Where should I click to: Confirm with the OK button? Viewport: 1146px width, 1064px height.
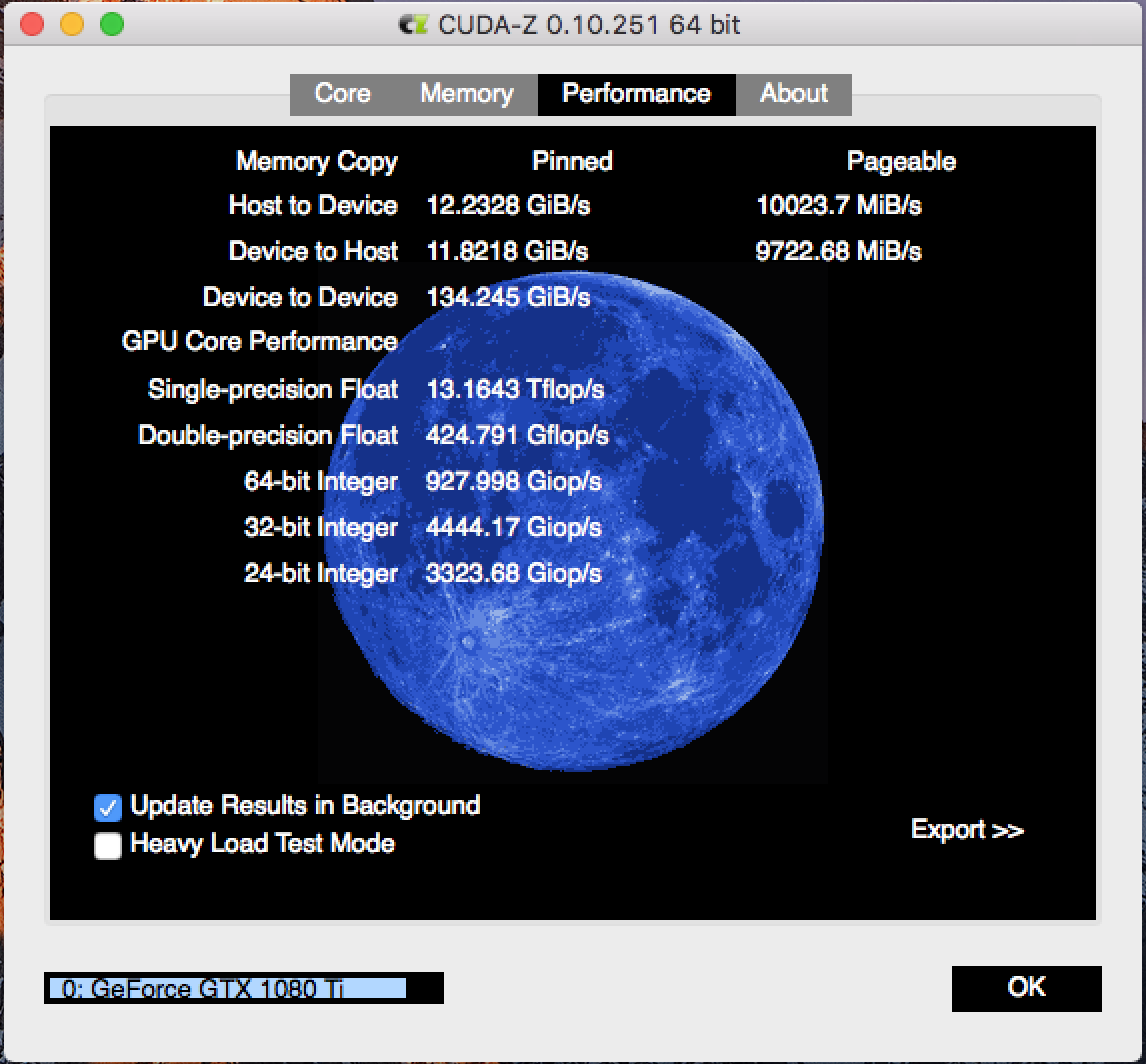point(1026,988)
